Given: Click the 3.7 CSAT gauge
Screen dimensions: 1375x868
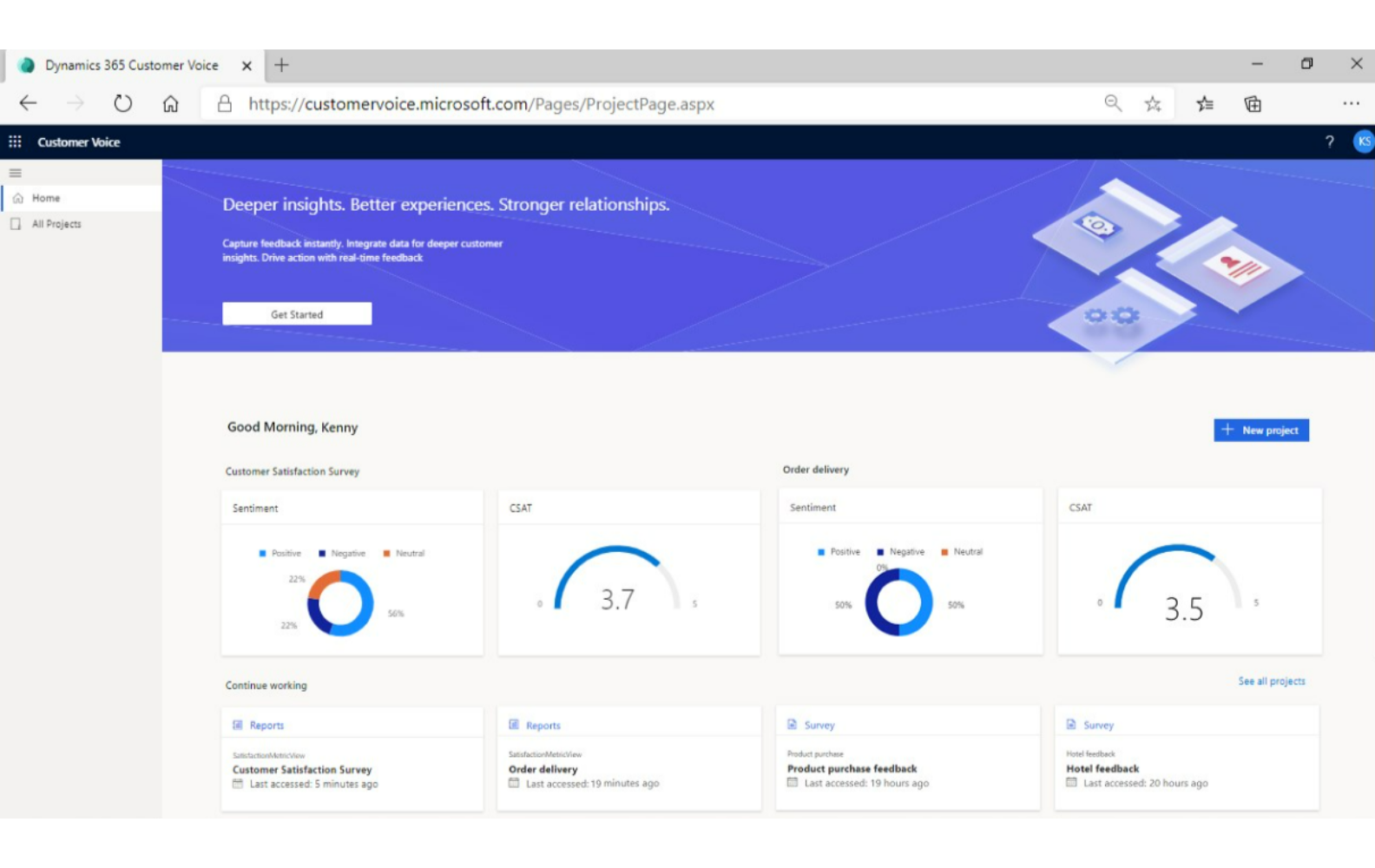Looking at the screenshot, I should pos(617,580).
